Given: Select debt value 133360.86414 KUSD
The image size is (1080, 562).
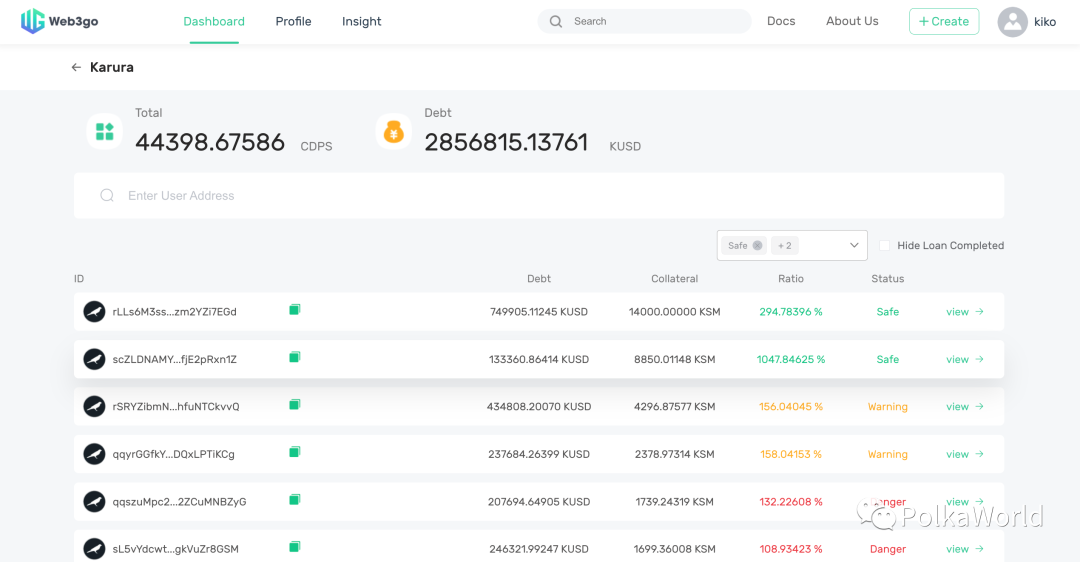Looking at the screenshot, I should tap(539, 360).
